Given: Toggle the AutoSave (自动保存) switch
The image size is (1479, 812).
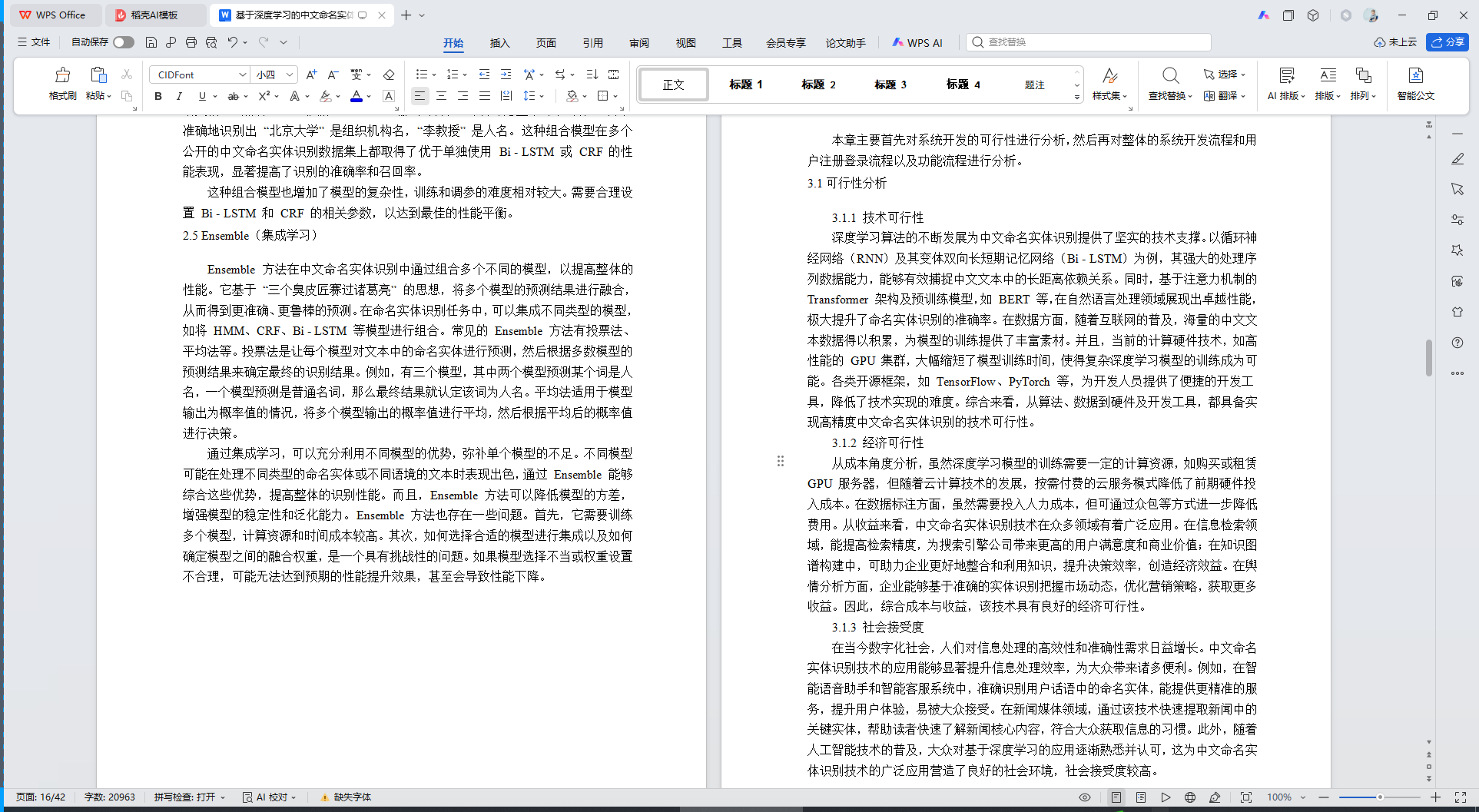Looking at the screenshot, I should tap(123, 42).
